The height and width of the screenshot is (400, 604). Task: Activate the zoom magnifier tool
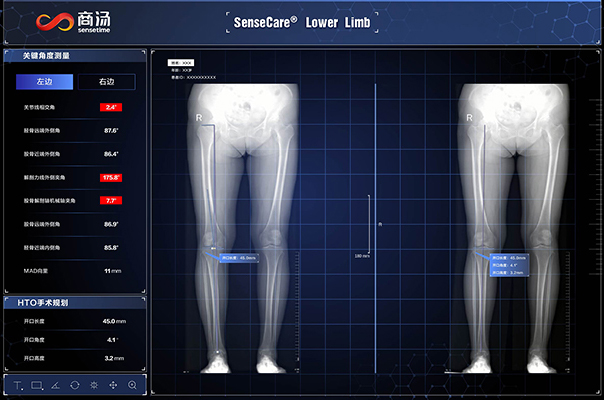pos(133,385)
